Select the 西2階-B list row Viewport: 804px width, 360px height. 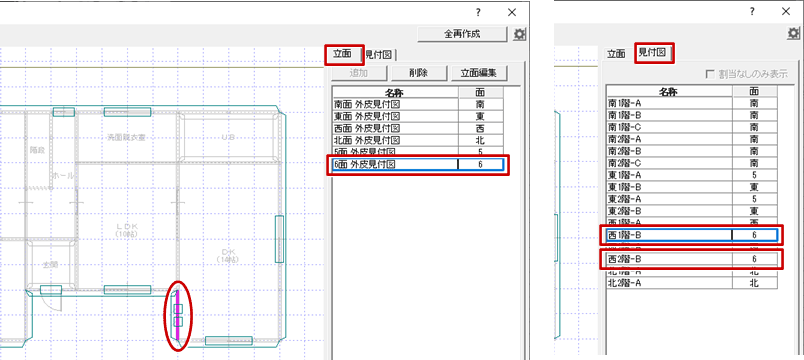tap(692, 259)
